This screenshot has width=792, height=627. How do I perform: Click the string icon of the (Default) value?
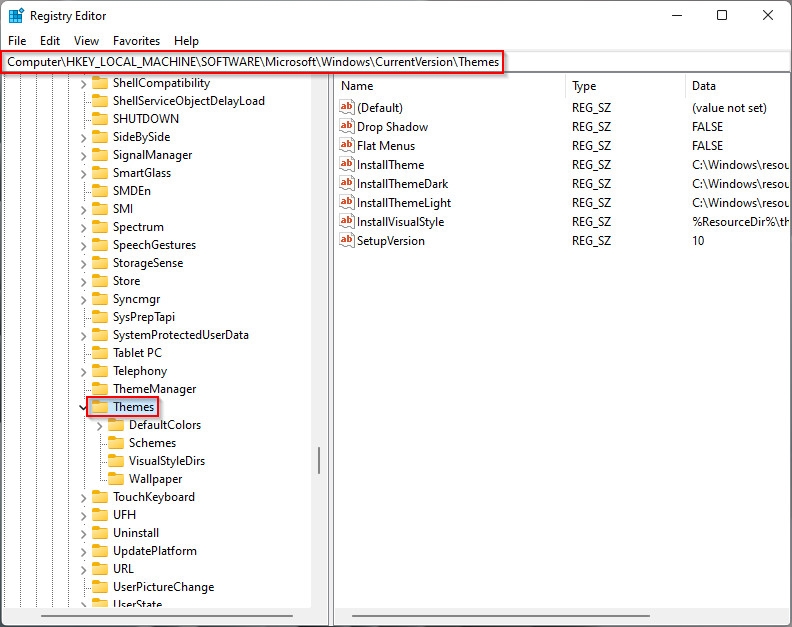[x=346, y=107]
